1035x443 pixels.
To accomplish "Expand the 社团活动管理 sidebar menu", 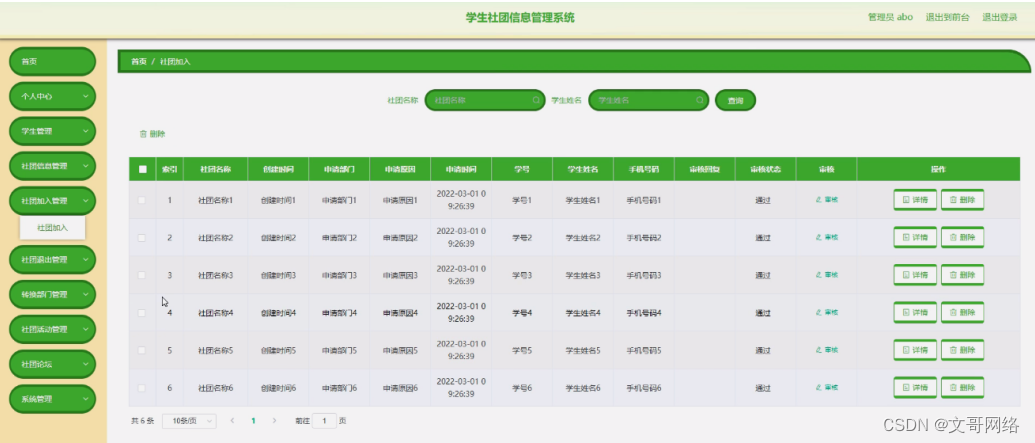I will point(52,329).
